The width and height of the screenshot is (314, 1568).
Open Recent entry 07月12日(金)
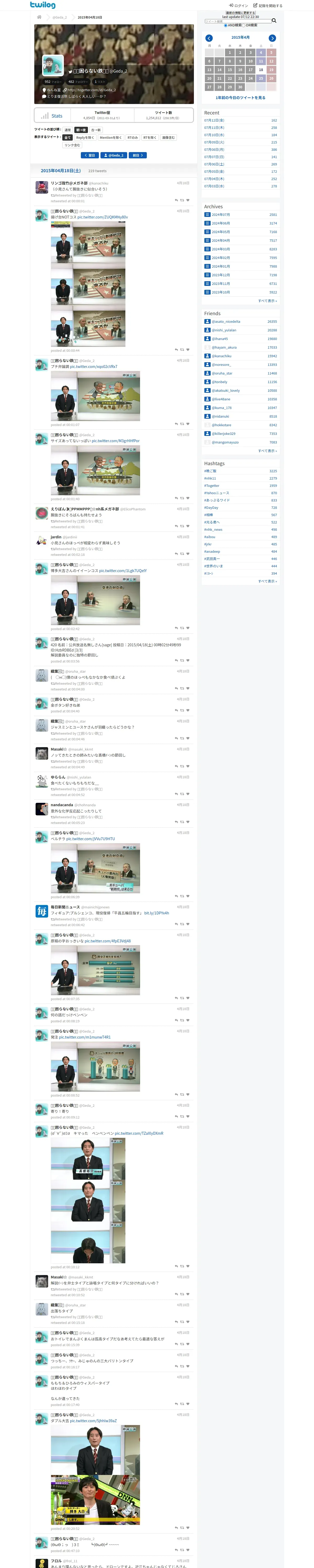coord(214,120)
